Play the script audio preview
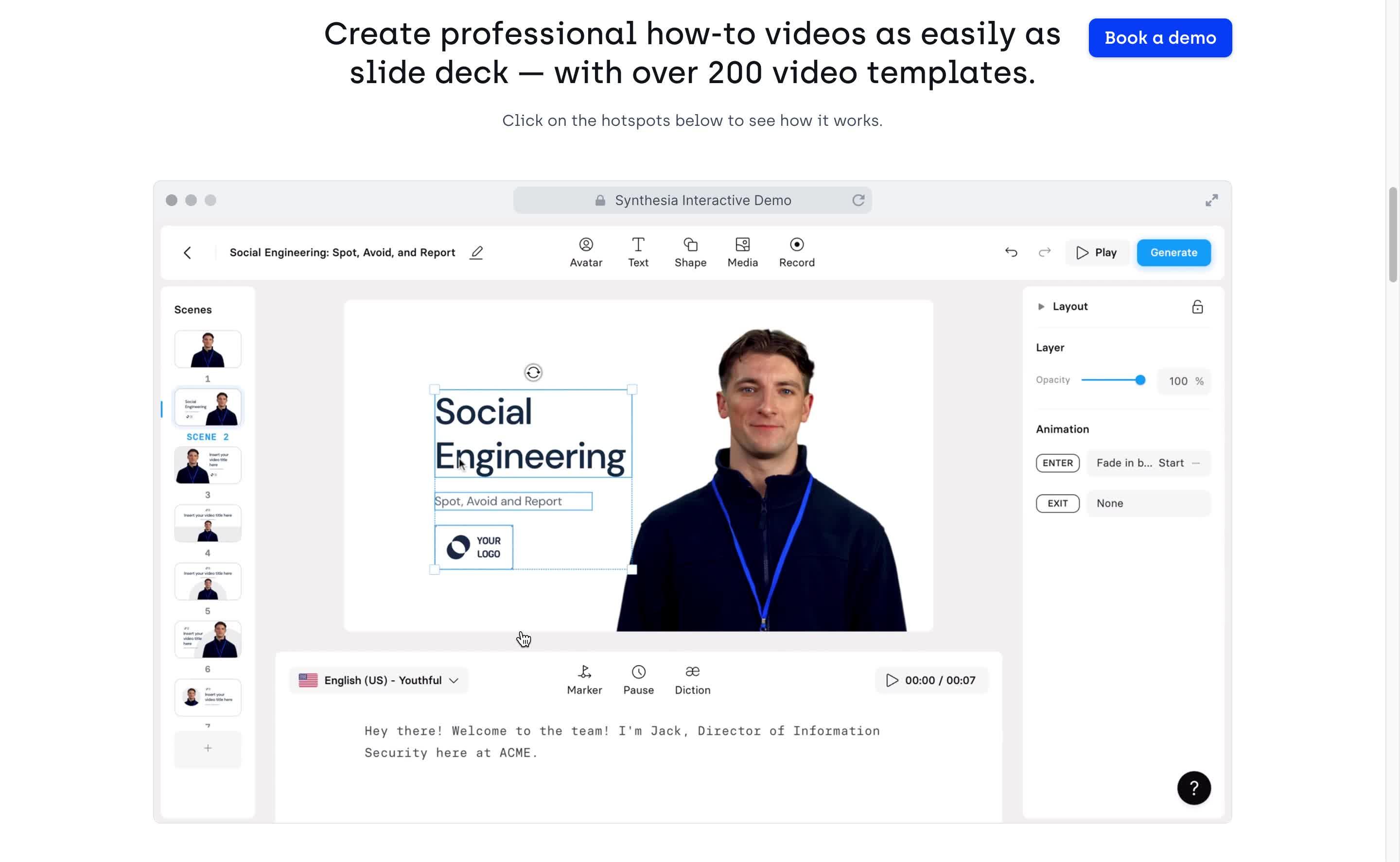1400x862 pixels. [892, 680]
